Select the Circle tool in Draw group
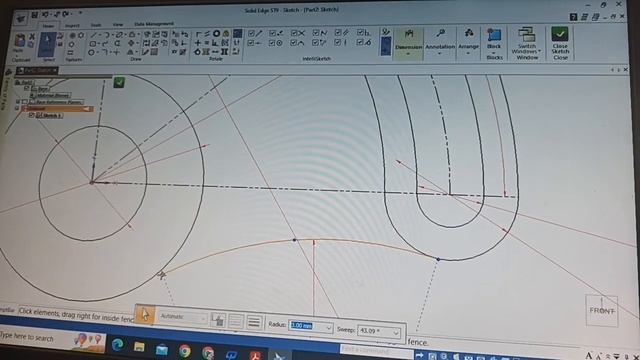The image size is (640, 360). point(91,52)
